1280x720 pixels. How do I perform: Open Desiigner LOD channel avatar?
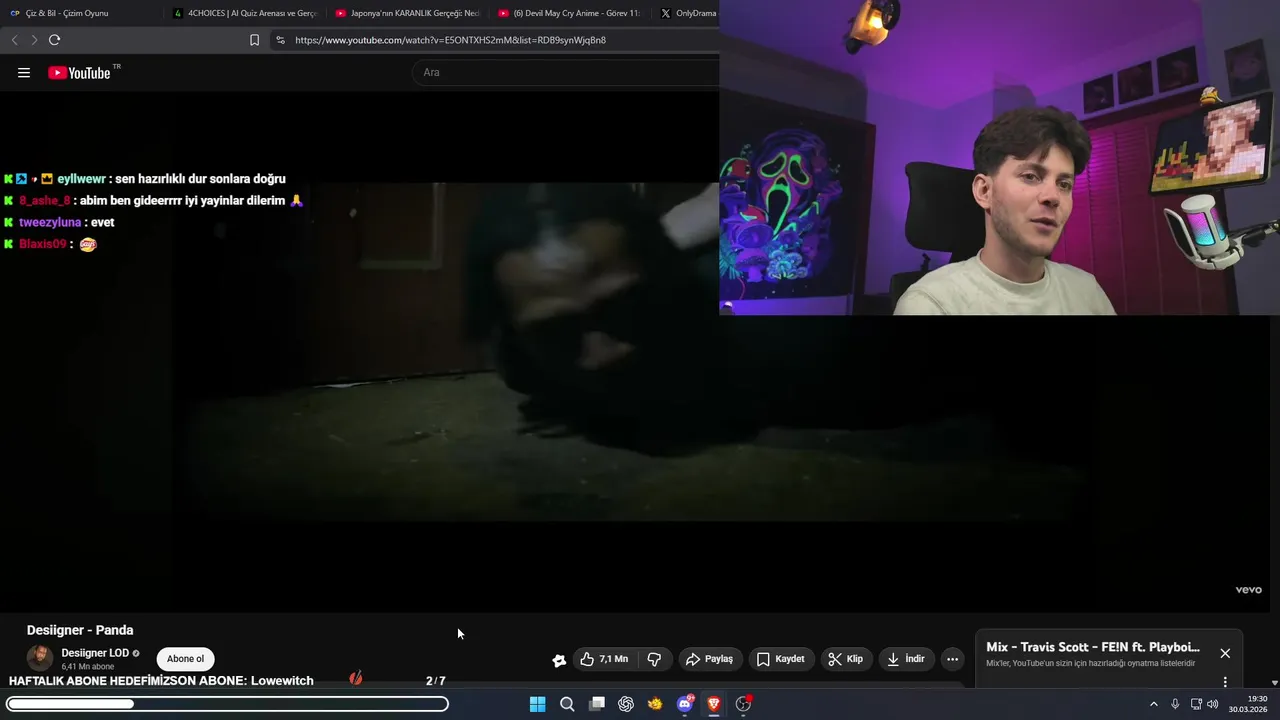tap(40, 658)
